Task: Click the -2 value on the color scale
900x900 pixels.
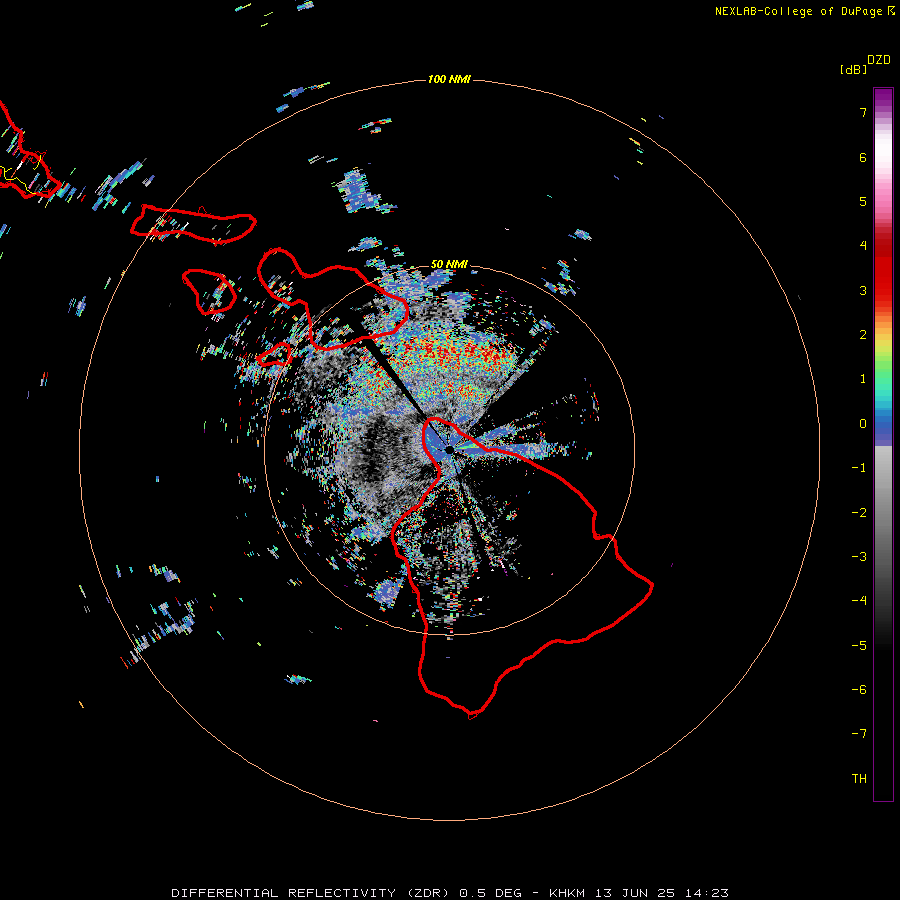Action: [x=859, y=513]
